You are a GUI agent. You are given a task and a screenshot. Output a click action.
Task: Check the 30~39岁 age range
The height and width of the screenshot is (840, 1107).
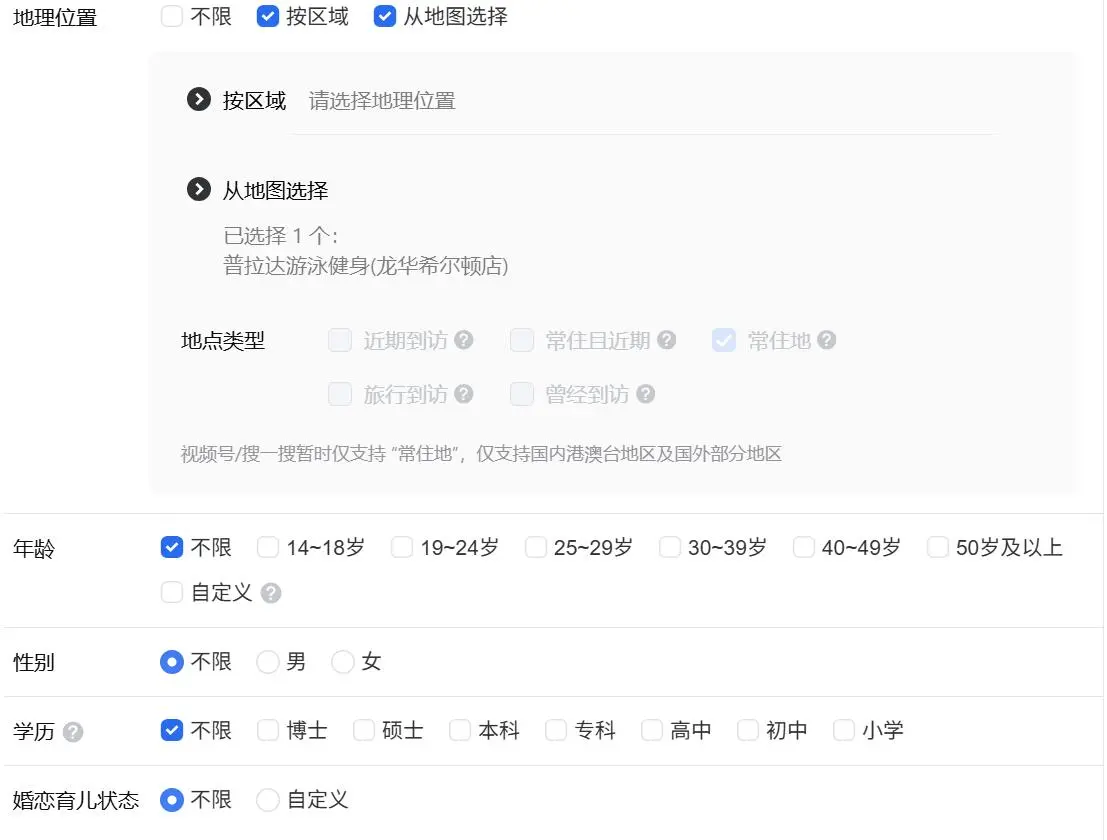pyautogui.click(x=669, y=547)
